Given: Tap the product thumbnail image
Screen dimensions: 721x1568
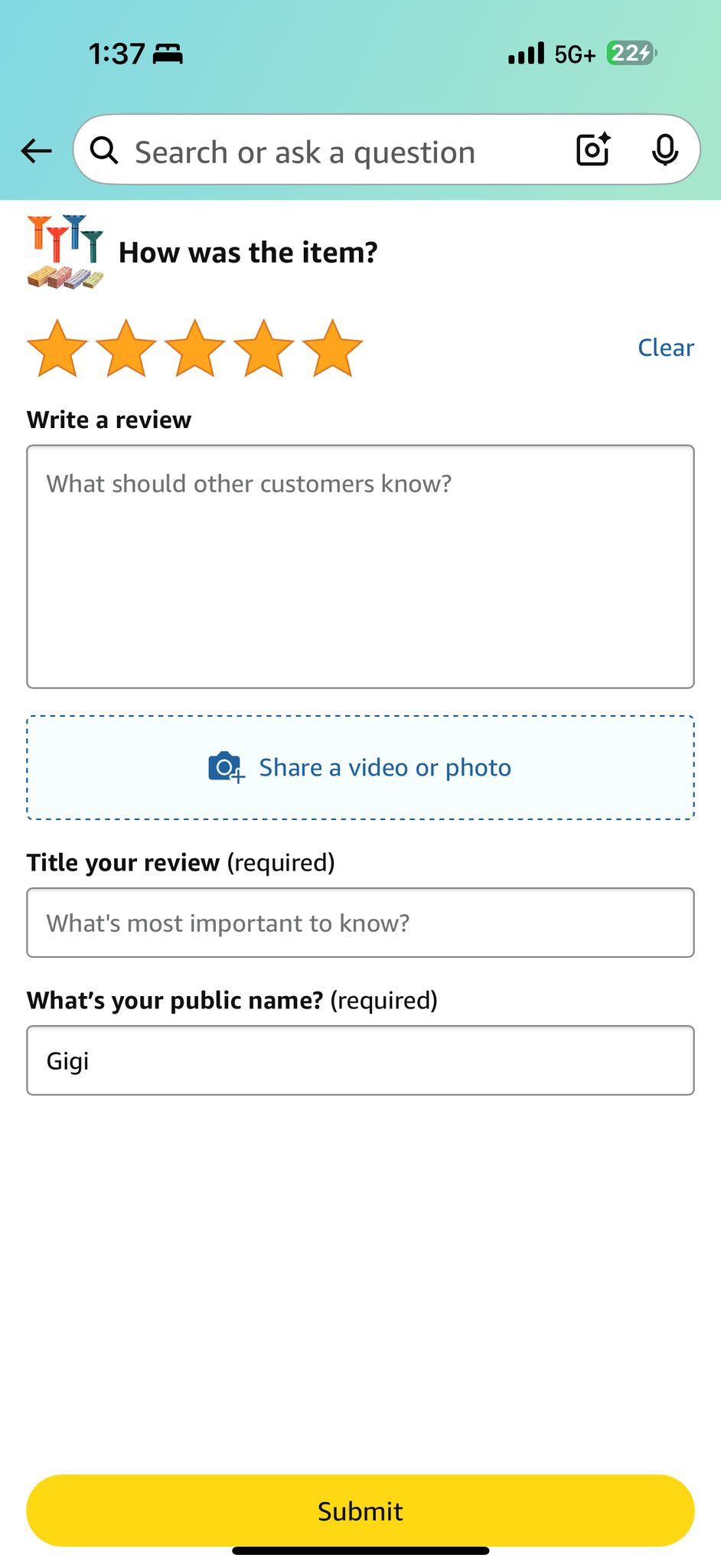Looking at the screenshot, I should (x=65, y=252).
